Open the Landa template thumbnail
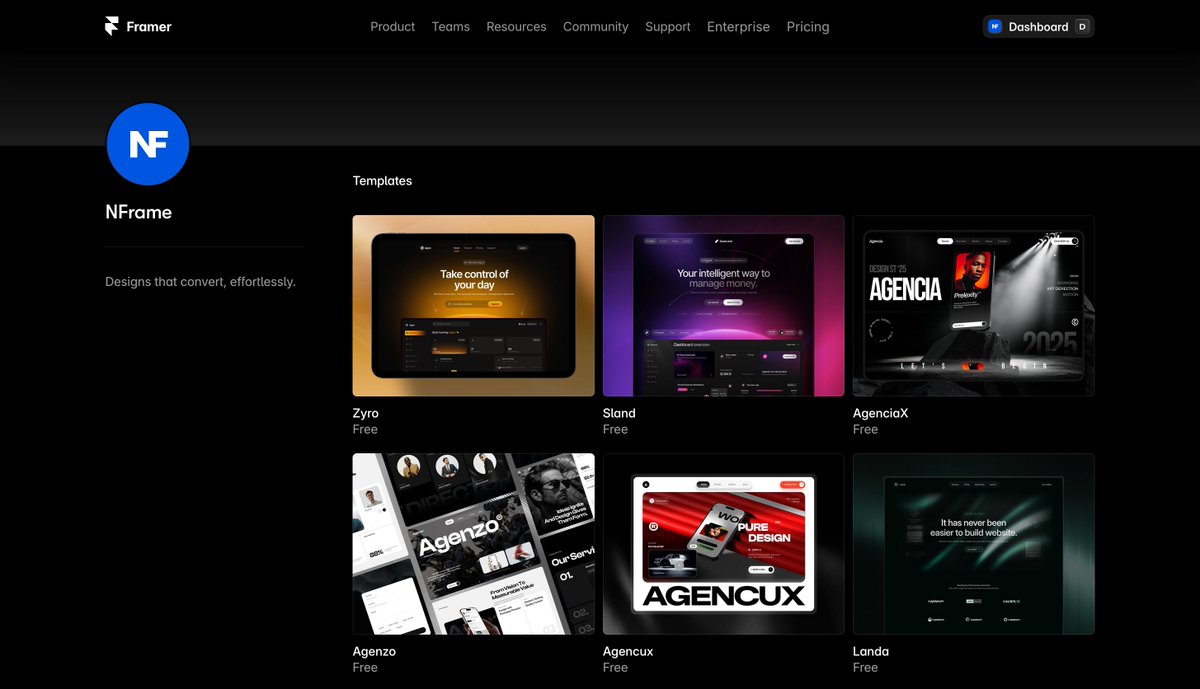 [974, 544]
